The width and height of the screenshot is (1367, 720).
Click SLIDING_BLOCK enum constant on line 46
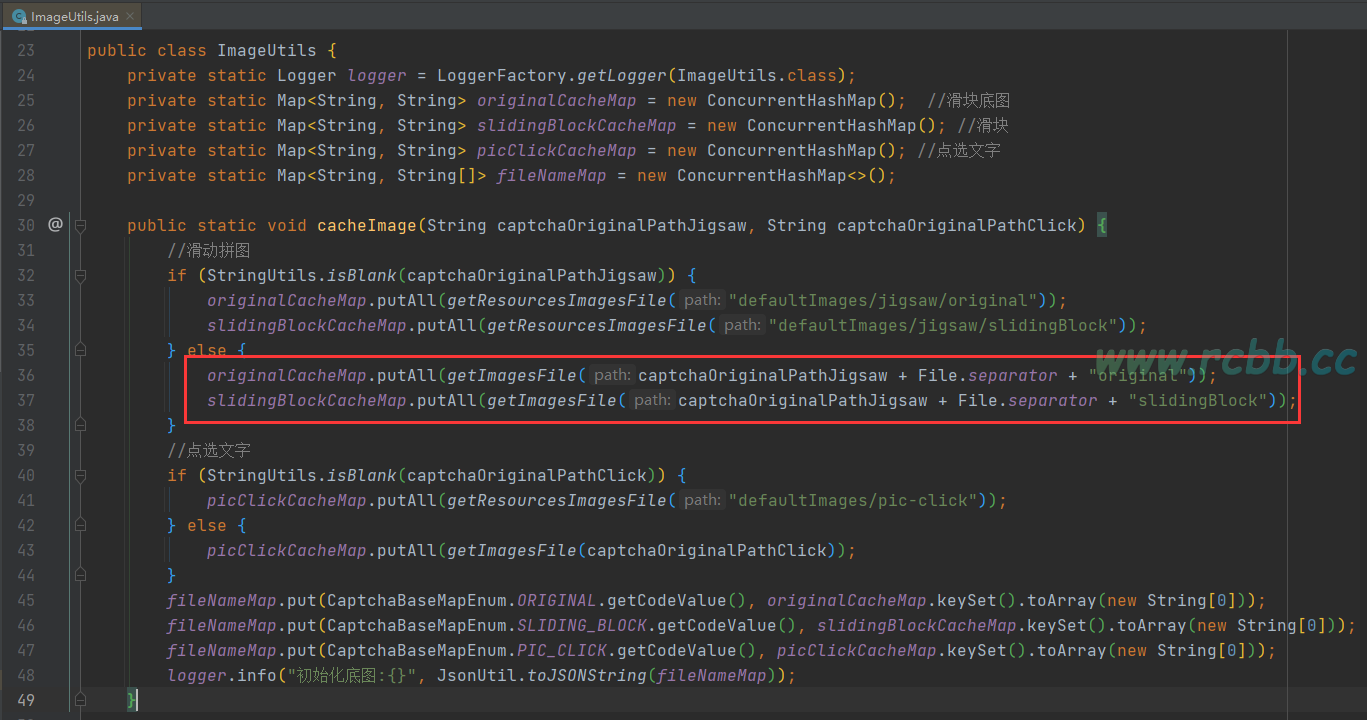582,625
